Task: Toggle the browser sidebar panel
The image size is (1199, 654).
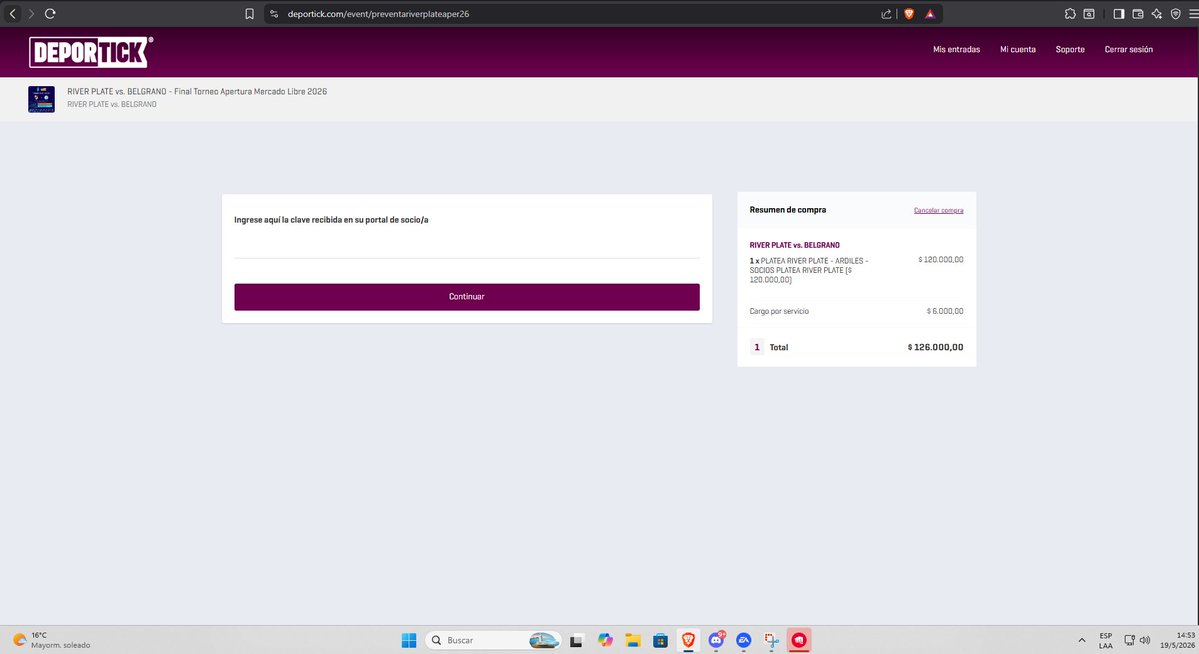Action: pyautogui.click(x=1119, y=14)
